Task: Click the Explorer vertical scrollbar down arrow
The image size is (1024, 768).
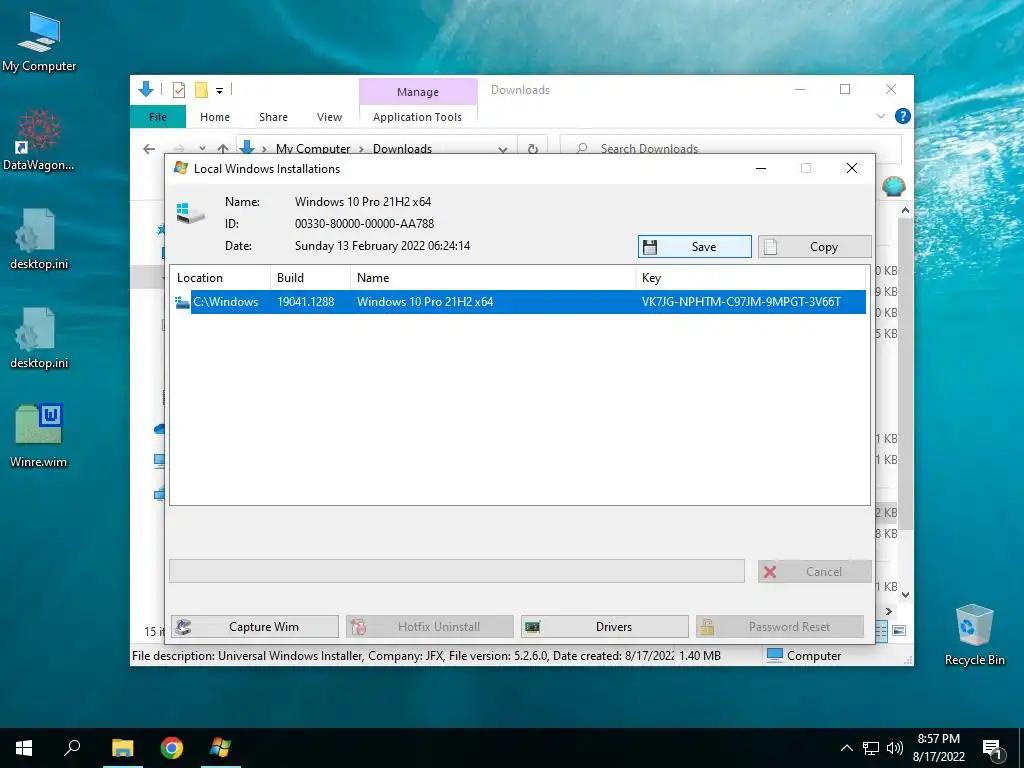Action: pyautogui.click(x=905, y=594)
